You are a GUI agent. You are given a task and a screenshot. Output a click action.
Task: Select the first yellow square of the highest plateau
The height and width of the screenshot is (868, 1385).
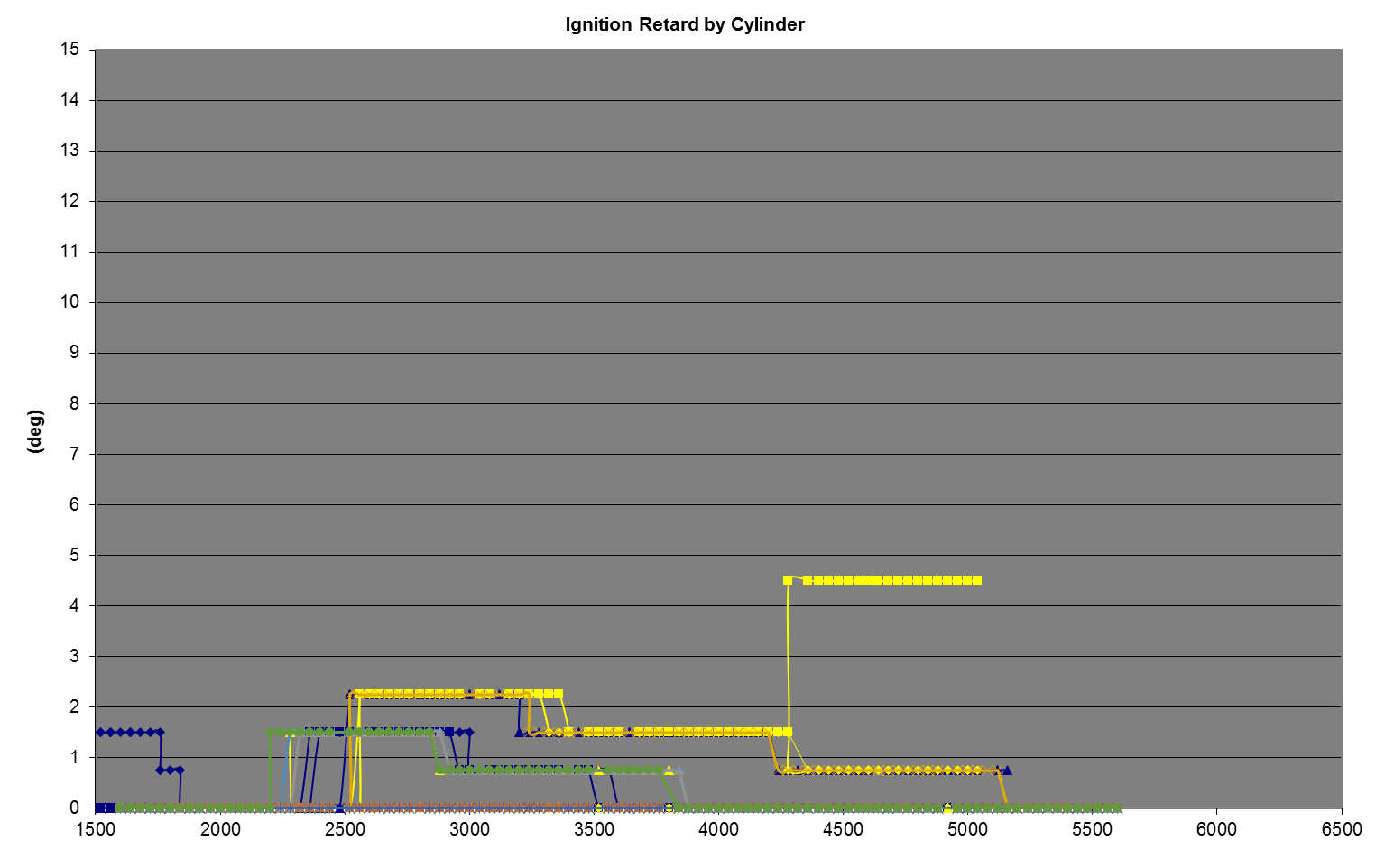pyautogui.click(x=788, y=580)
